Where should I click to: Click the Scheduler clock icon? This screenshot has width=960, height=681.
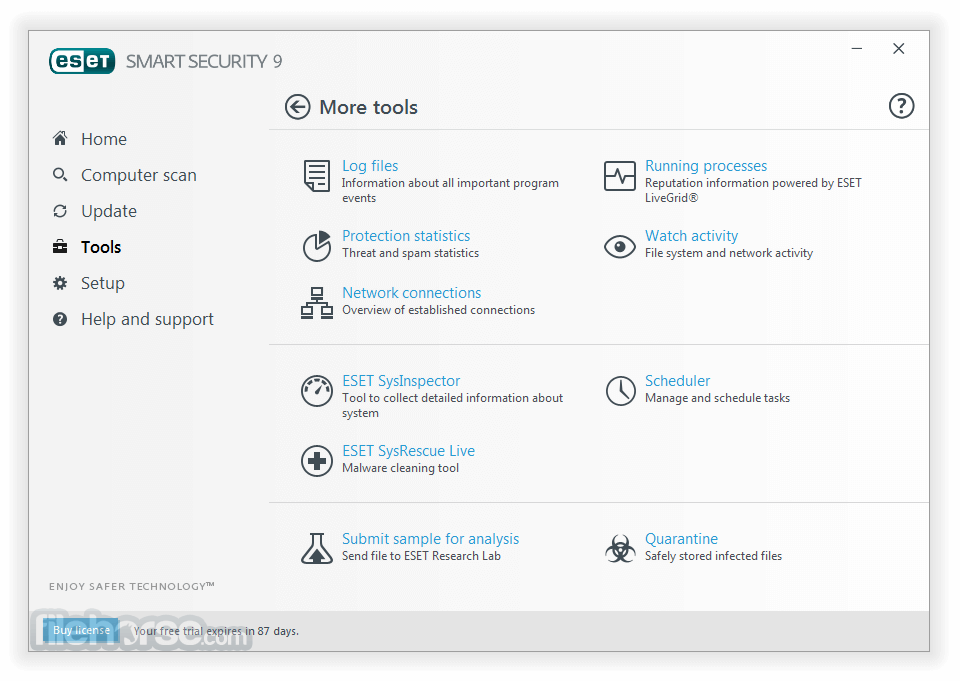[x=620, y=391]
